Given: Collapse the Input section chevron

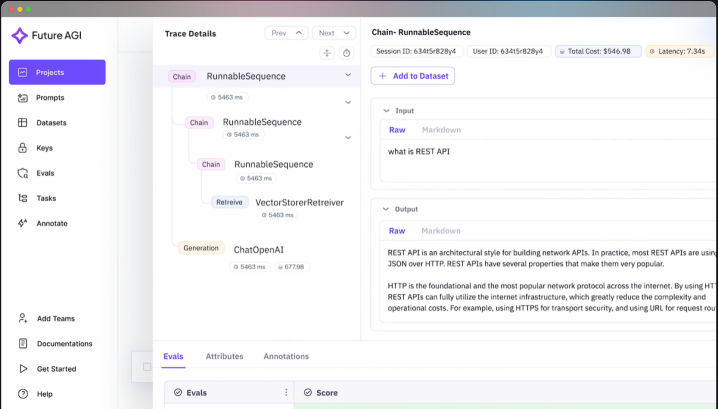Looking at the screenshot, I should [x=385, y=110].
